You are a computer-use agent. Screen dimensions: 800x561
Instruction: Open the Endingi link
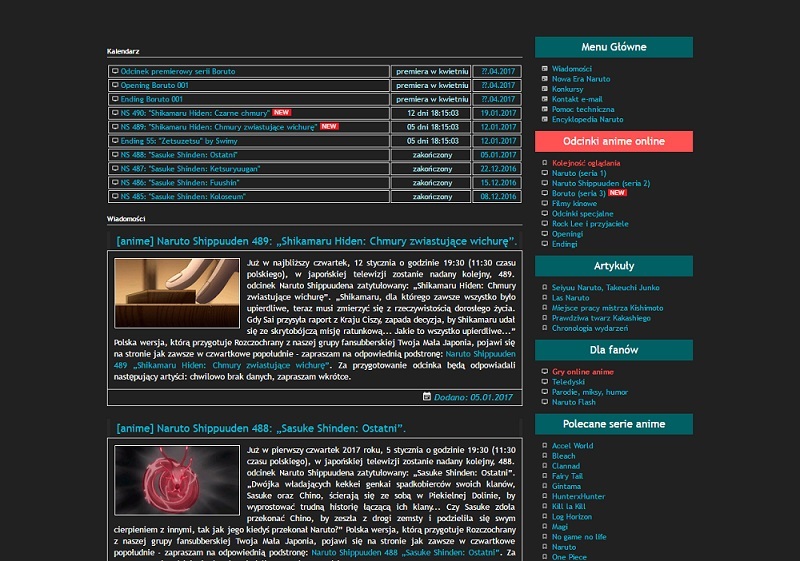564,244
